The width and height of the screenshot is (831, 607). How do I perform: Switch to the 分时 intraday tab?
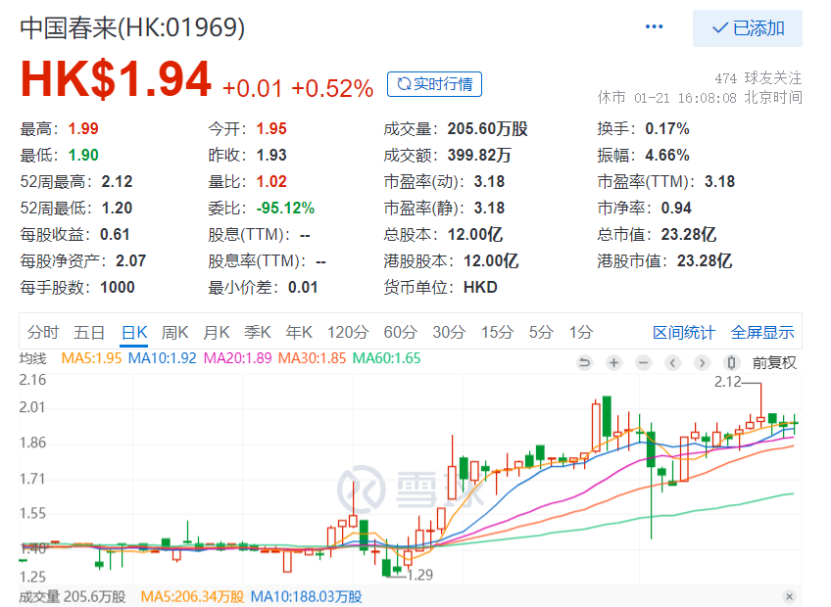click(x=43, y=332)
